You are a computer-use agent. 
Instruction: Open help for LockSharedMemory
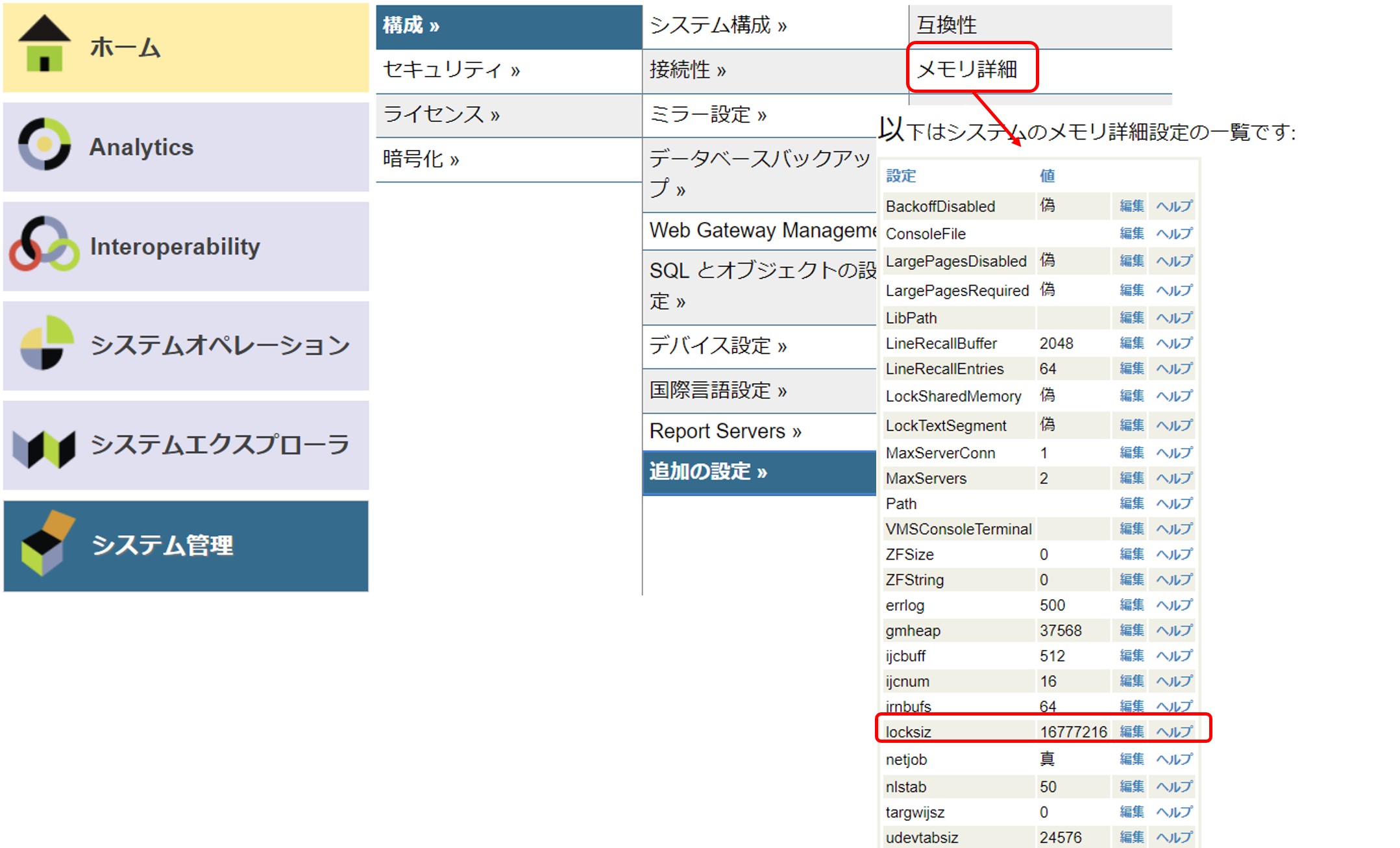[x=1174, y=396]
